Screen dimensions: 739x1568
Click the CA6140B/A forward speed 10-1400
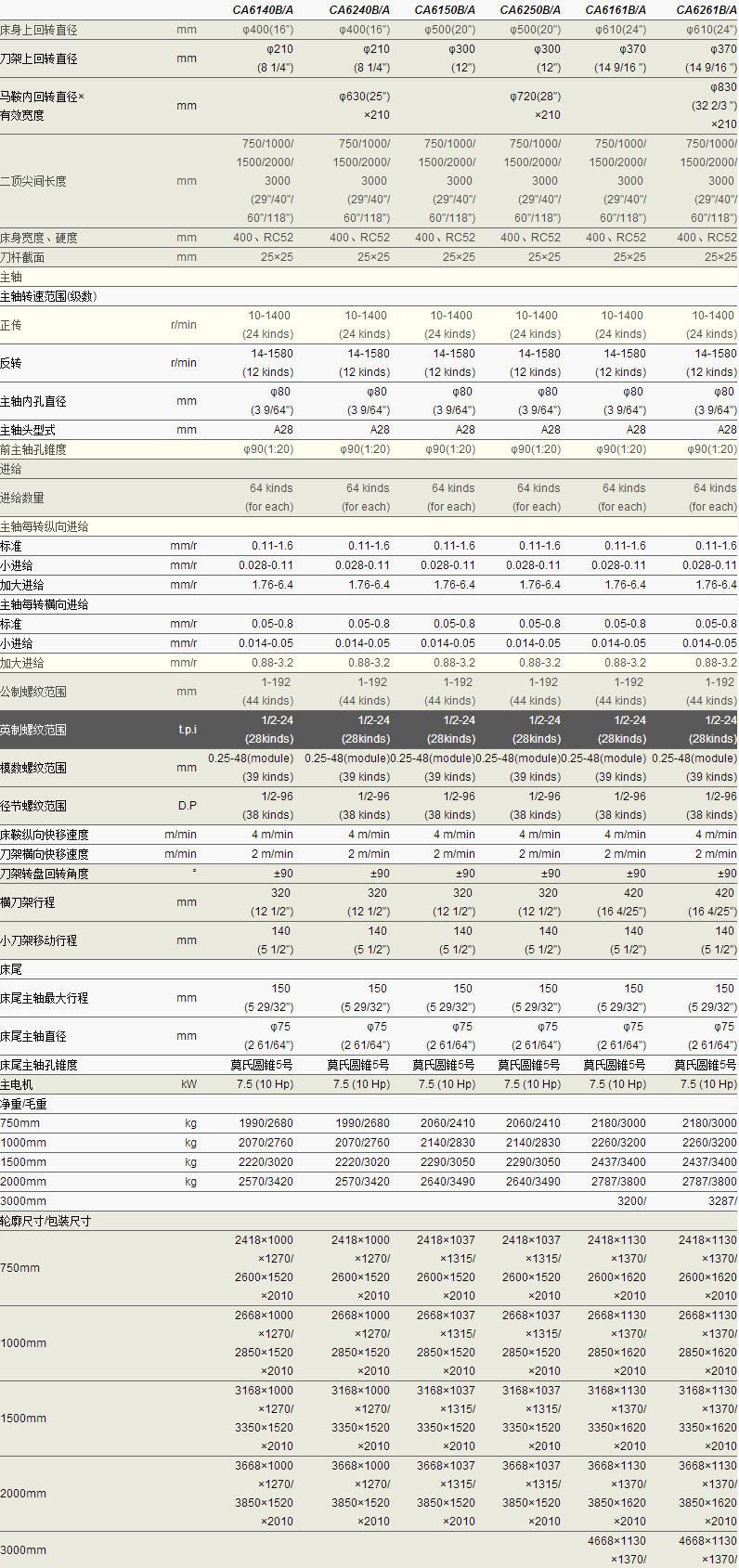(x=269, y=316)
